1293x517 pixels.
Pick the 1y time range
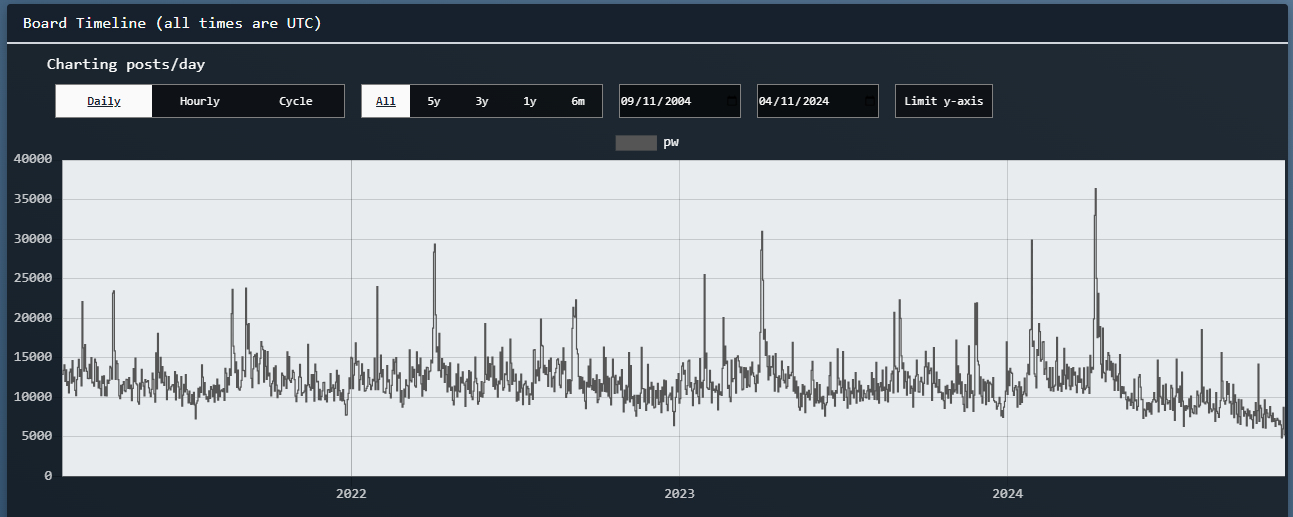pyautogui.click(x=530, y=101)
